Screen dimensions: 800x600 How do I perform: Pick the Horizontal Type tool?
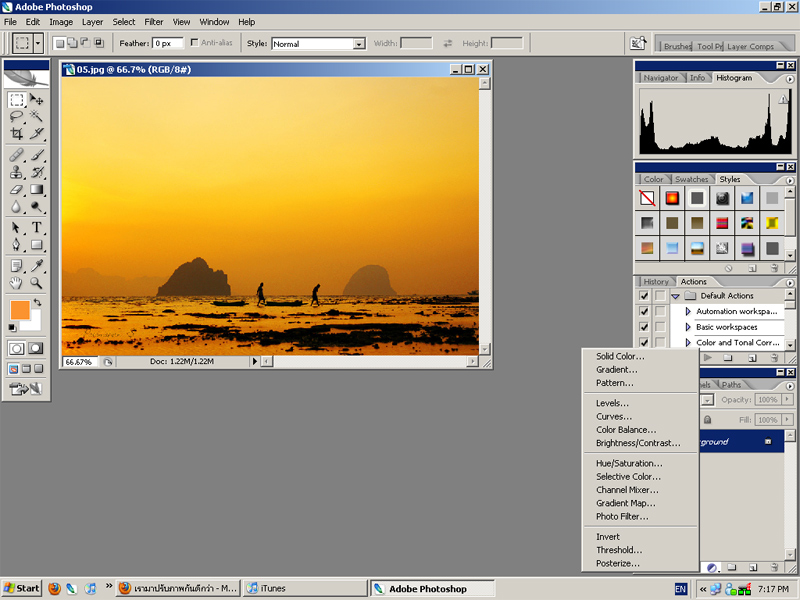tap(37, 227)
